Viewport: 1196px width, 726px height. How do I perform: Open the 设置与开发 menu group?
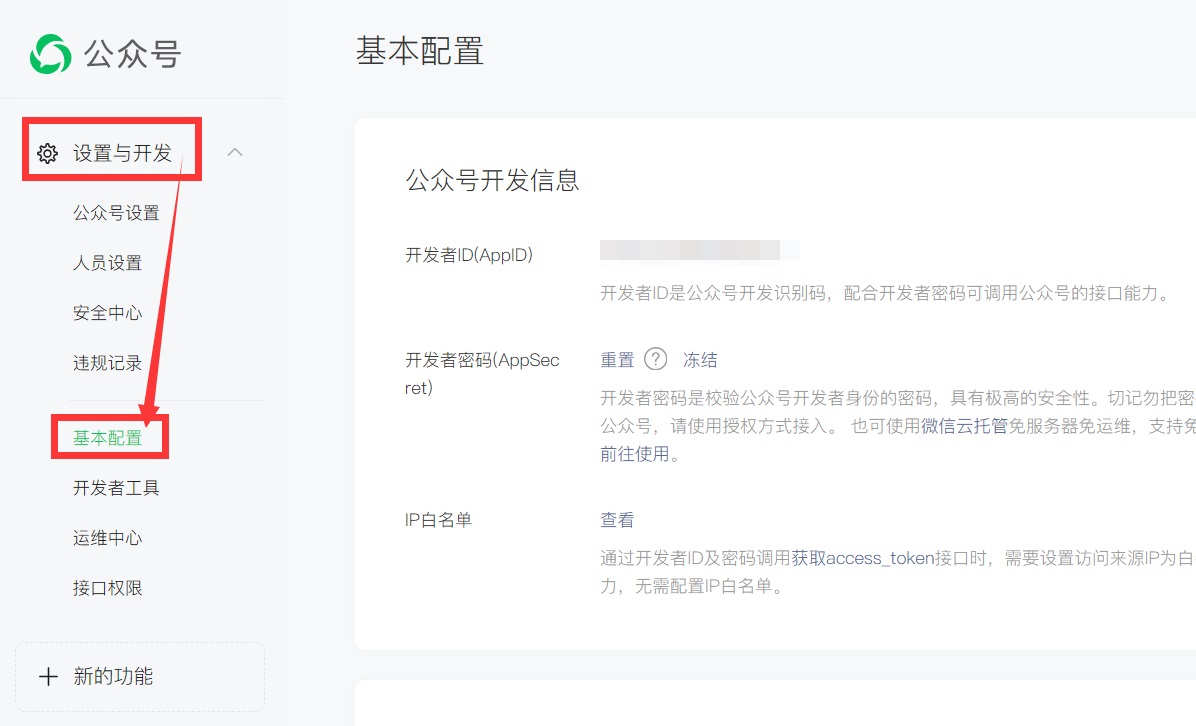(x=122, y=153)
